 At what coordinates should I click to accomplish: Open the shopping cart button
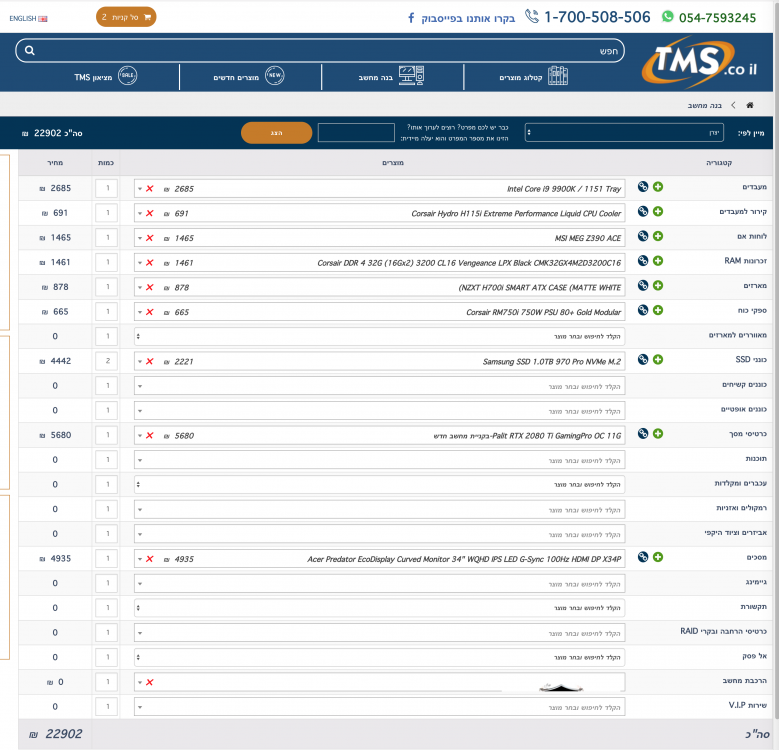point(126,17)
